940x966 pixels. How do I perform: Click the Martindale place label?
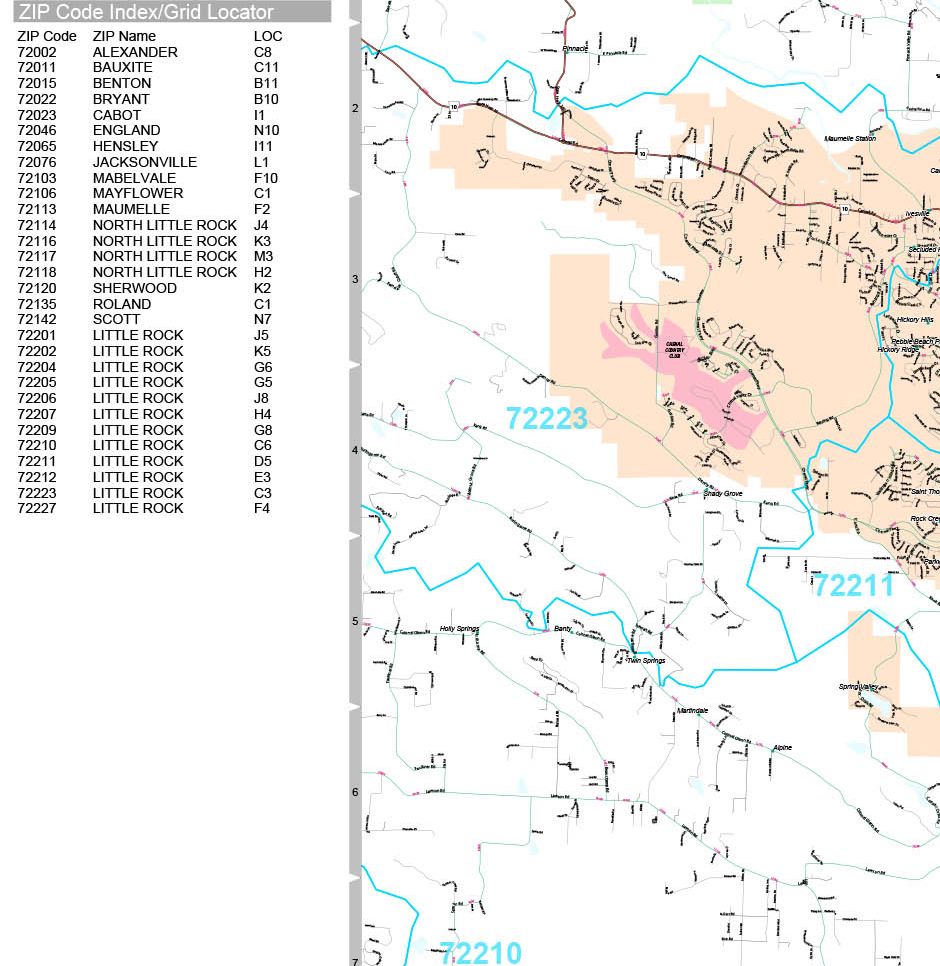pyautogui.click(x=693, y=711)
